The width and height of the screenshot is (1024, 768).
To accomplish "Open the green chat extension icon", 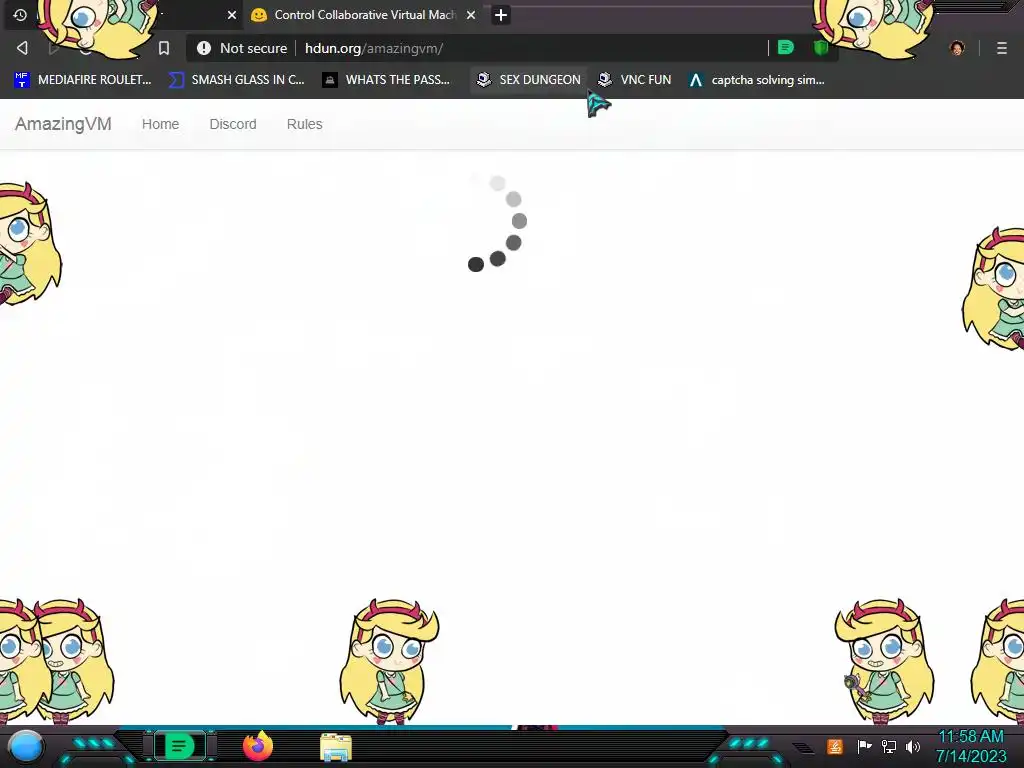I will (x=786, y=48).
